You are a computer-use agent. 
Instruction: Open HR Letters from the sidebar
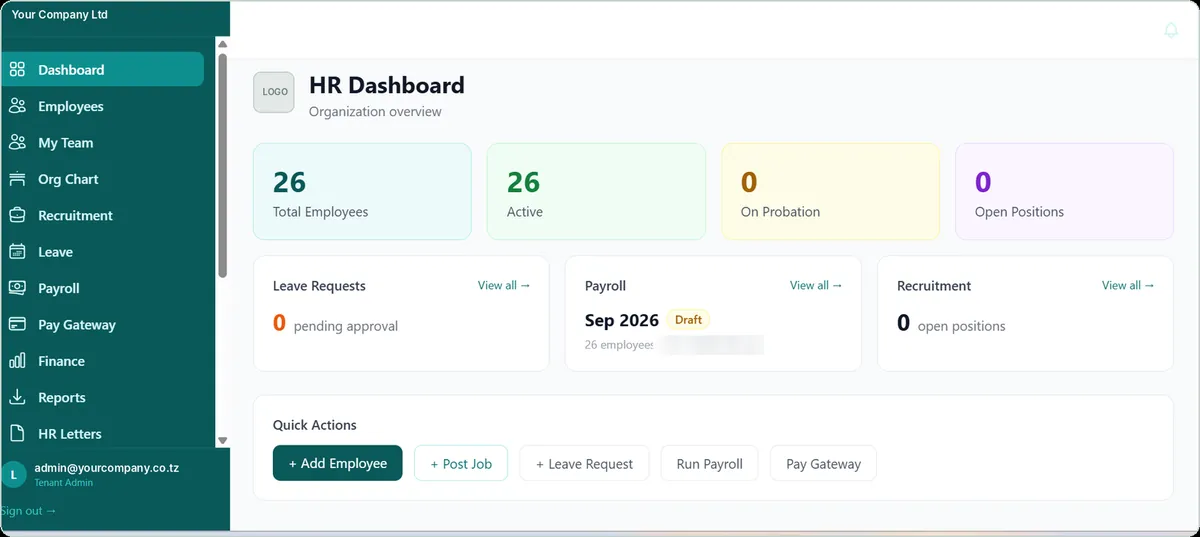[103, 434]
